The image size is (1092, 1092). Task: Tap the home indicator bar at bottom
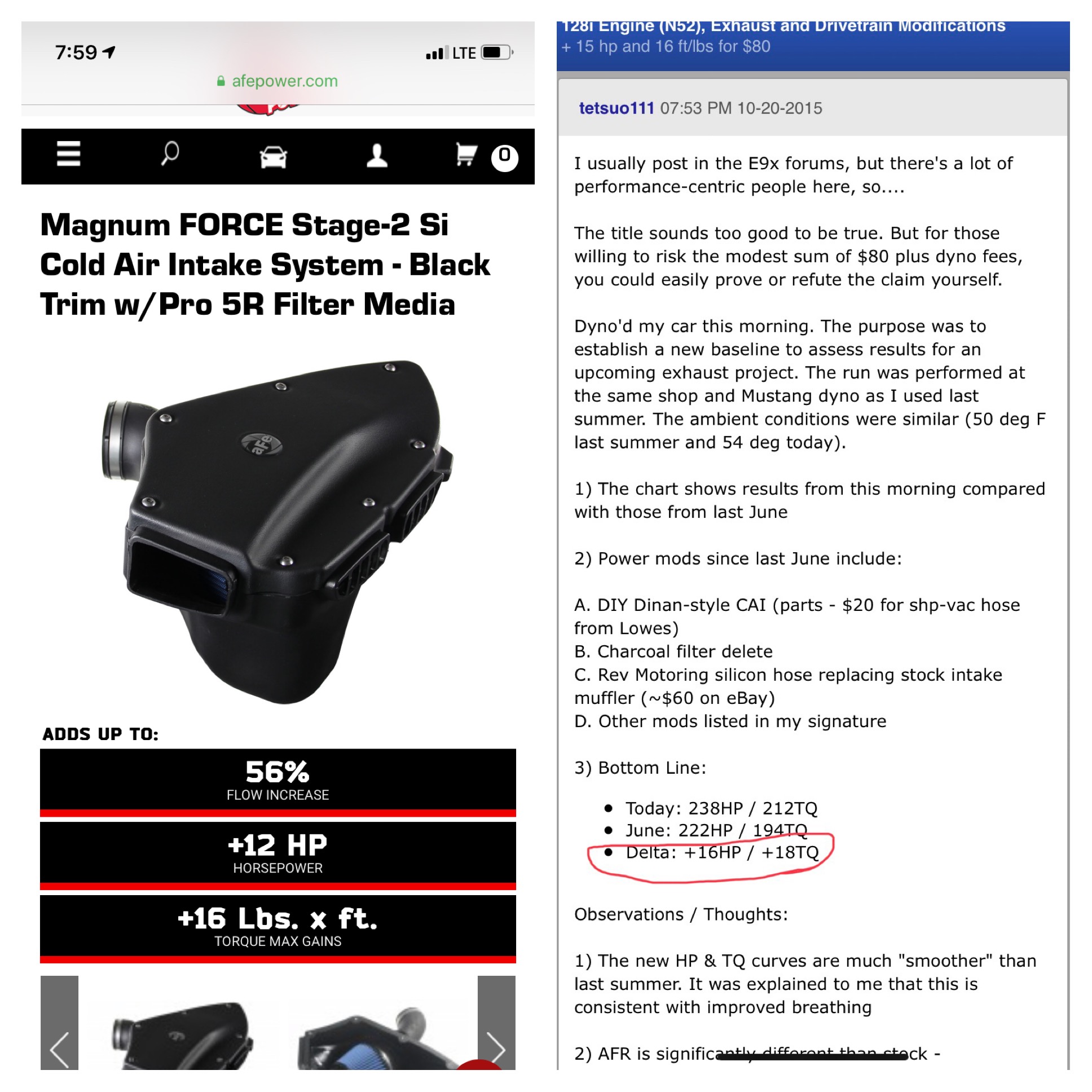812,1056
